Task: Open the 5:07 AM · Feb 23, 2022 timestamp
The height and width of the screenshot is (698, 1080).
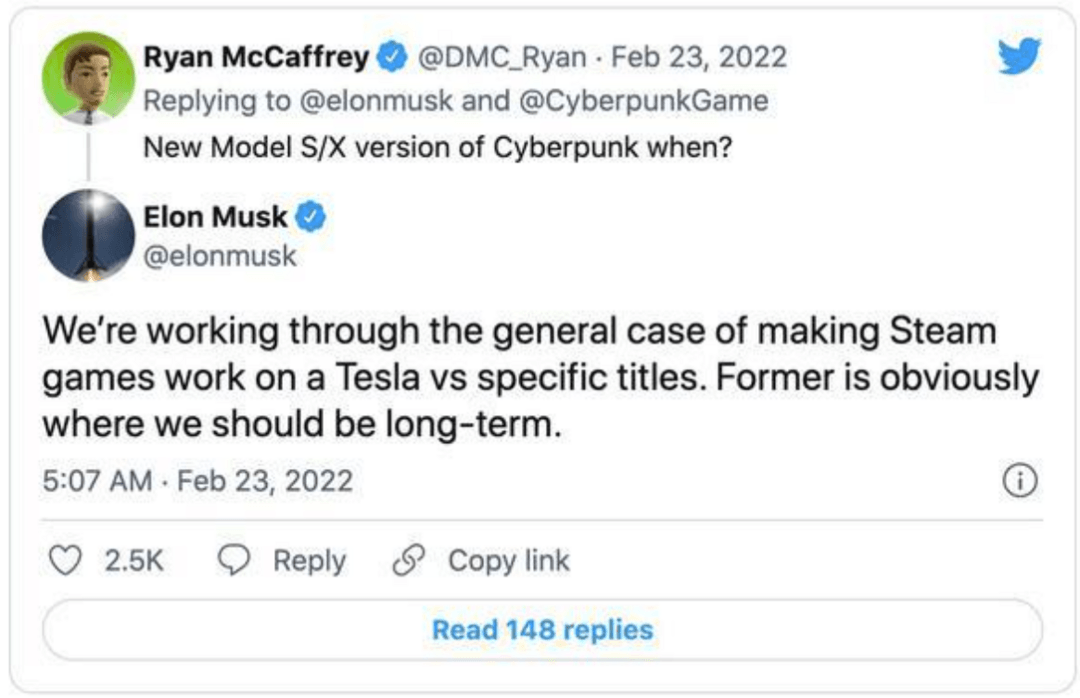Action: point(198,481)
